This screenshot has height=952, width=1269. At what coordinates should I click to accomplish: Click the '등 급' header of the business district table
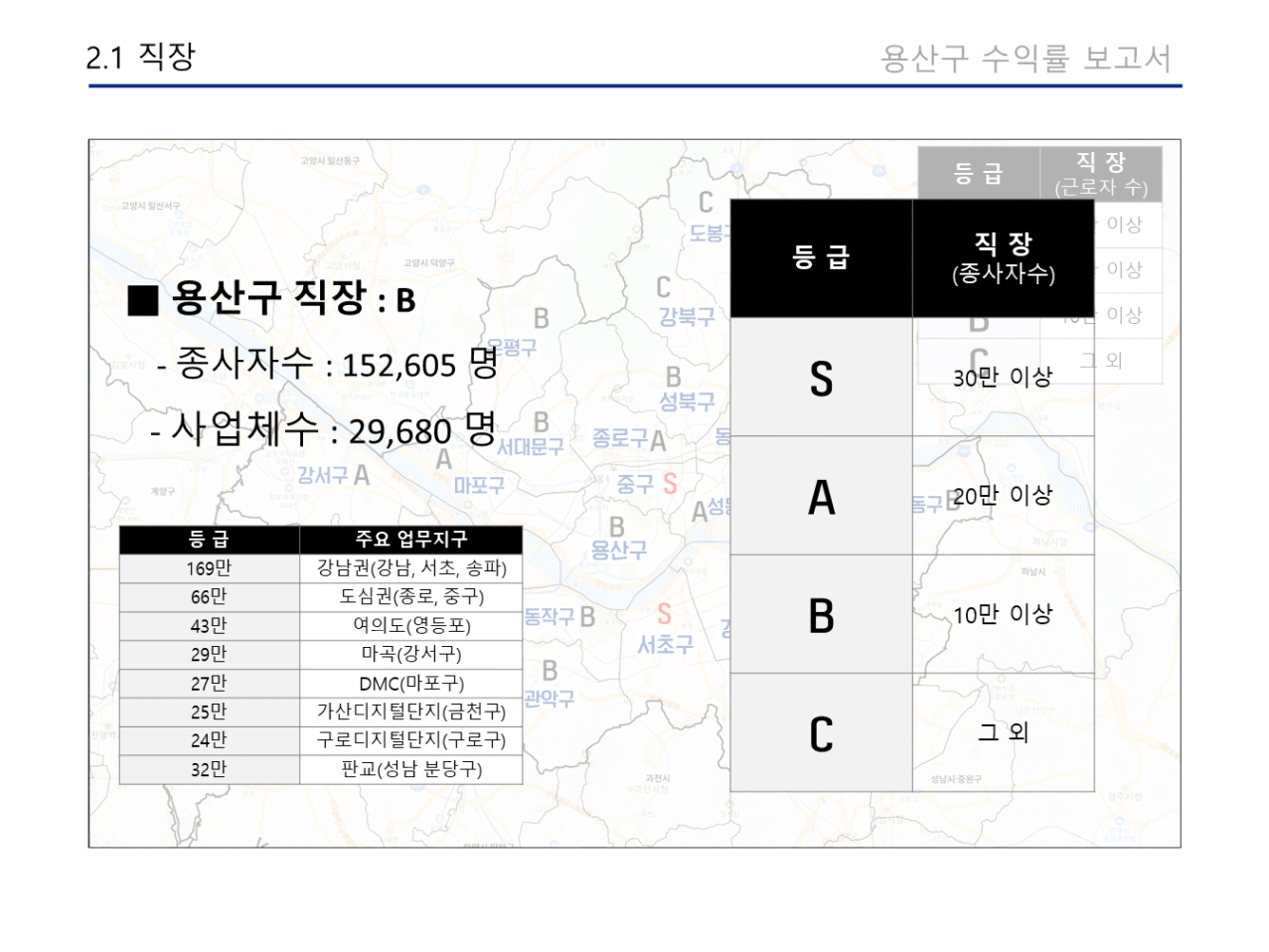[210, 540]
